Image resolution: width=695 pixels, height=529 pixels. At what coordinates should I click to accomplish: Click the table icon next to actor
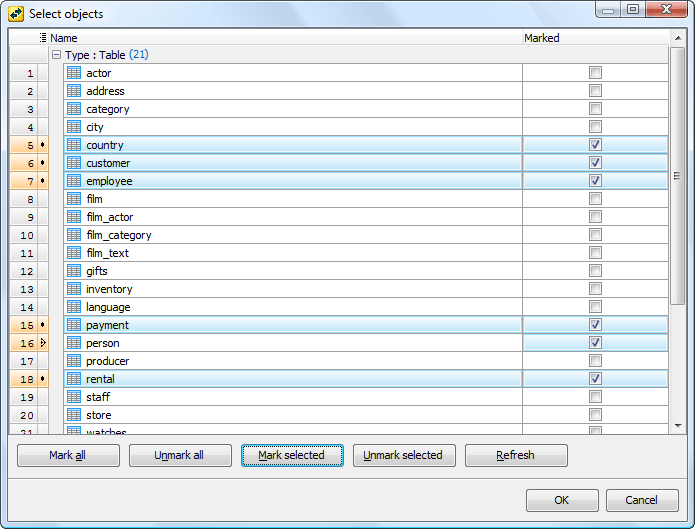(73, 73)
